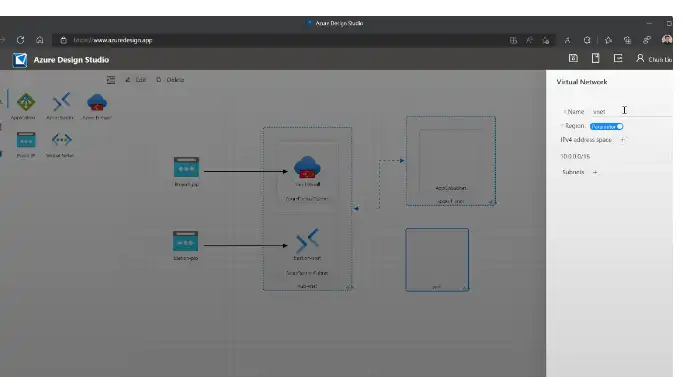
Task: Click the browser profile avatar
Action: pos(666,40)
